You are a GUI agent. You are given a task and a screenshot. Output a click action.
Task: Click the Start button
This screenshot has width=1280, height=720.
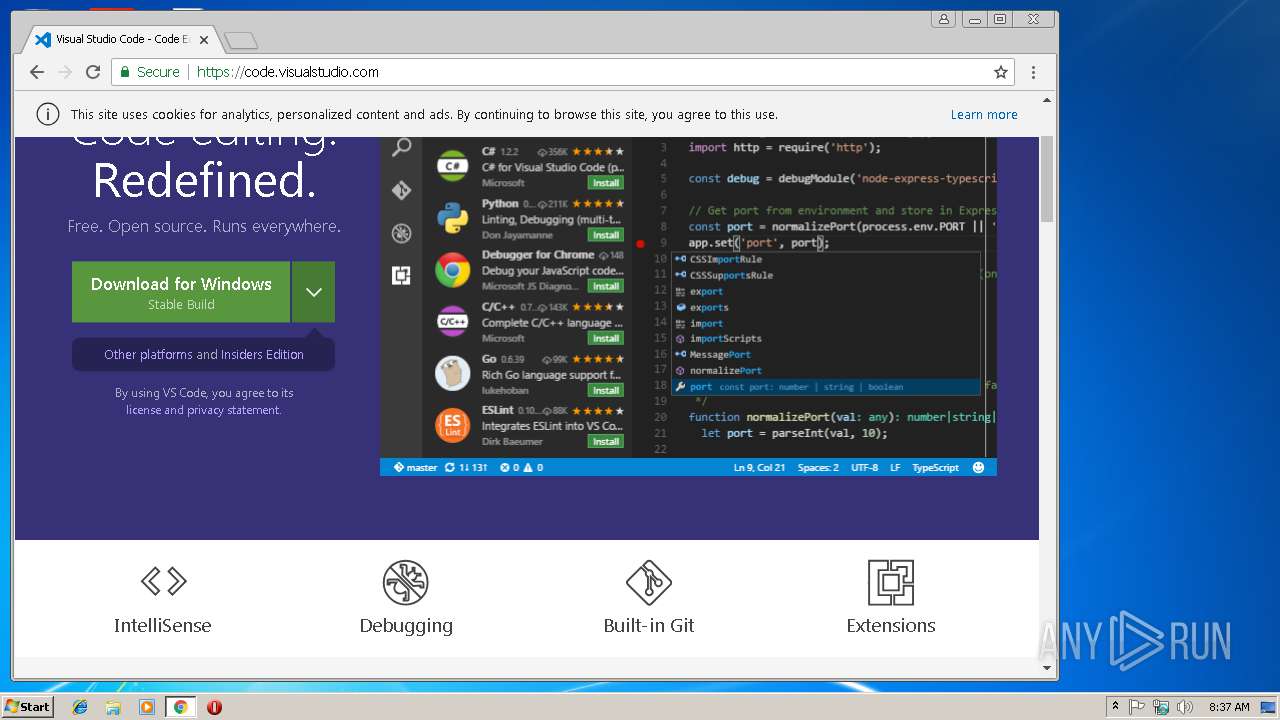27,707
